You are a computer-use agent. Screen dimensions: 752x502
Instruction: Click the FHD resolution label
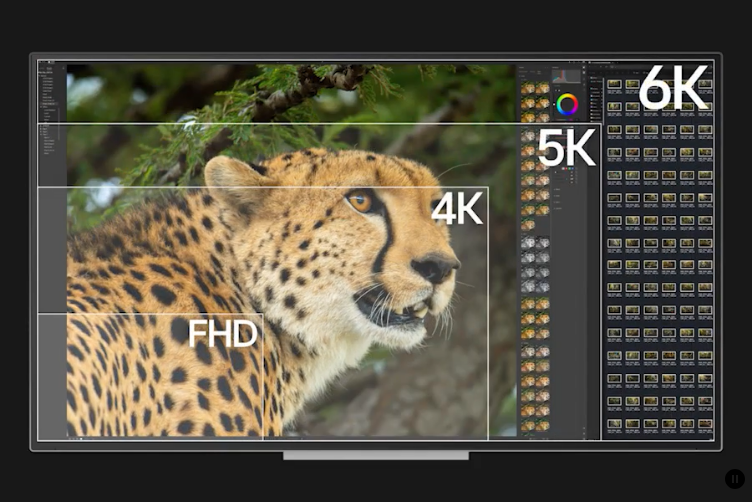[x=223, y=333]
